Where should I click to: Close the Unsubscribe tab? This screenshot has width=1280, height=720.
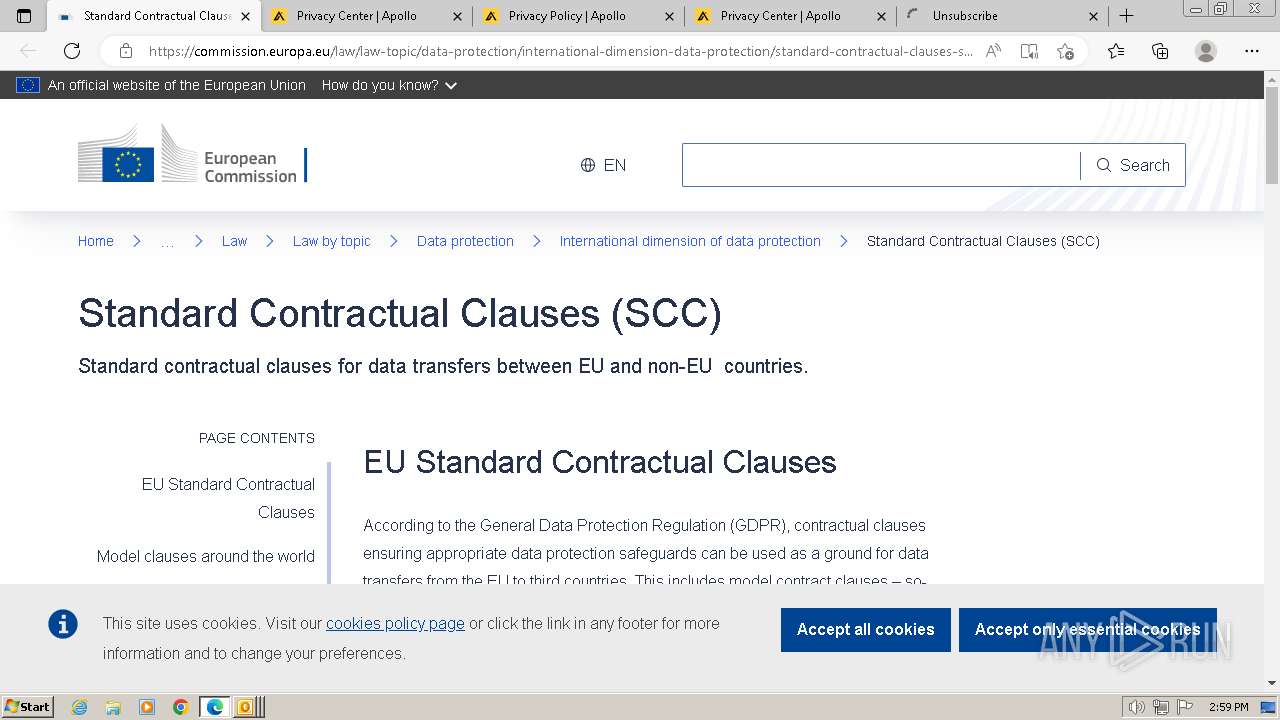click(x=1093, y=16)
